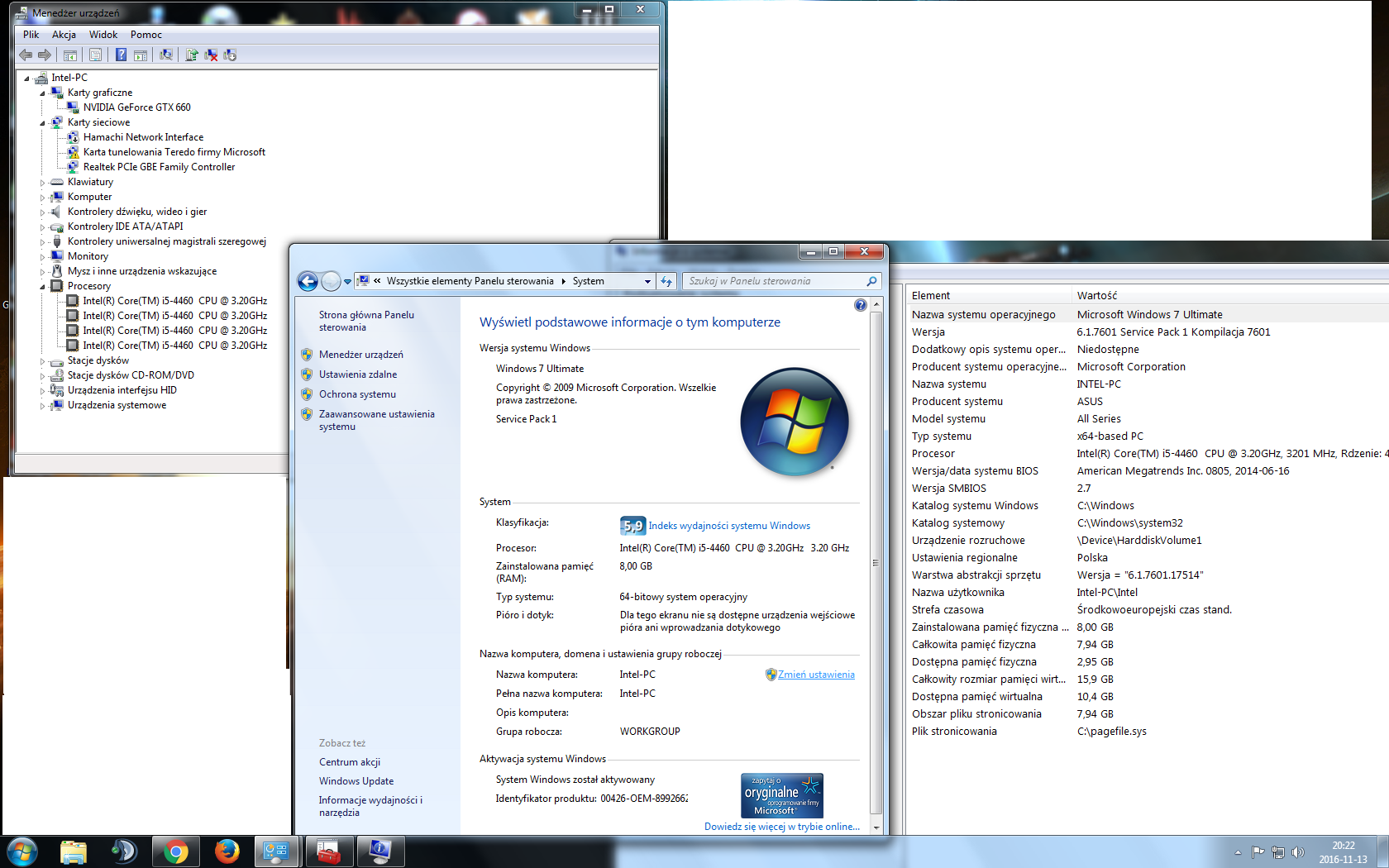
Task: Click the blue help icon in System window
Action: (x=861, y=305)
